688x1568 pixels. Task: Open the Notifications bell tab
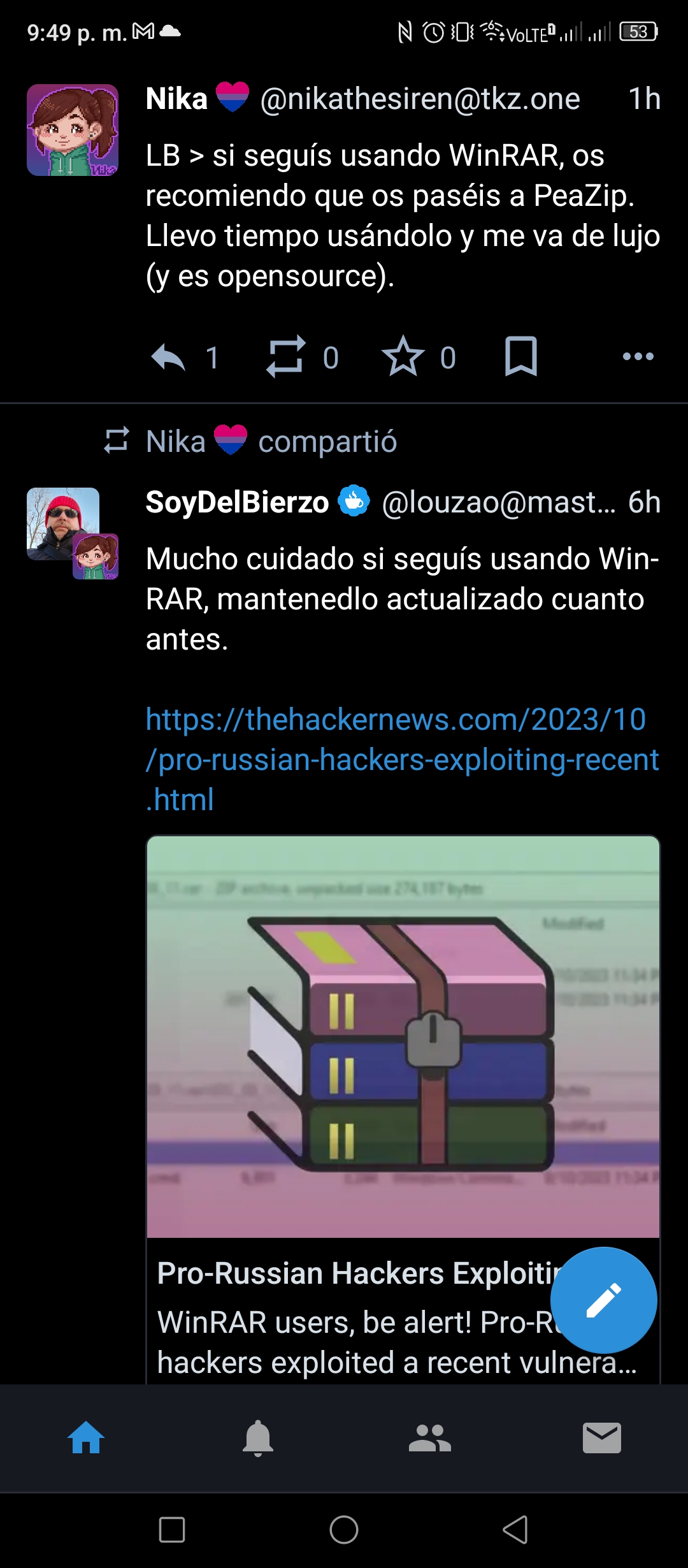pyautogui.click(x=258, y=1438)
